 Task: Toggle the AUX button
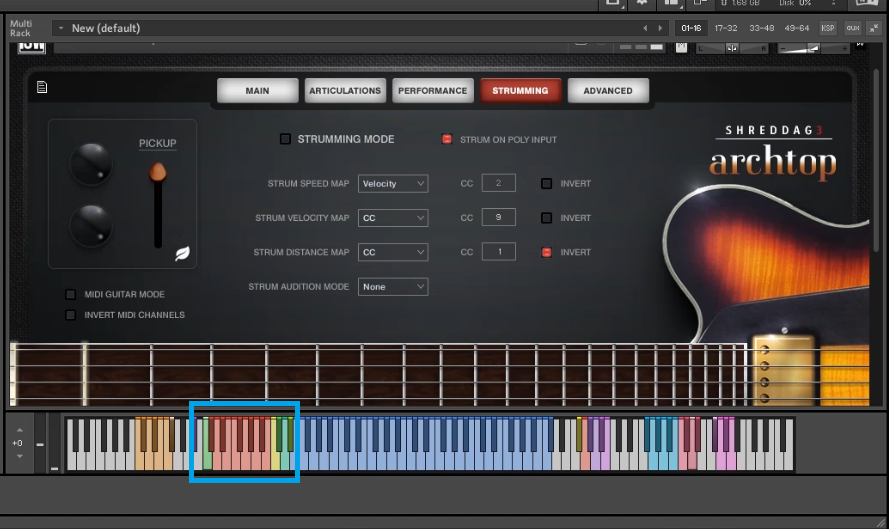click(853, 28)
